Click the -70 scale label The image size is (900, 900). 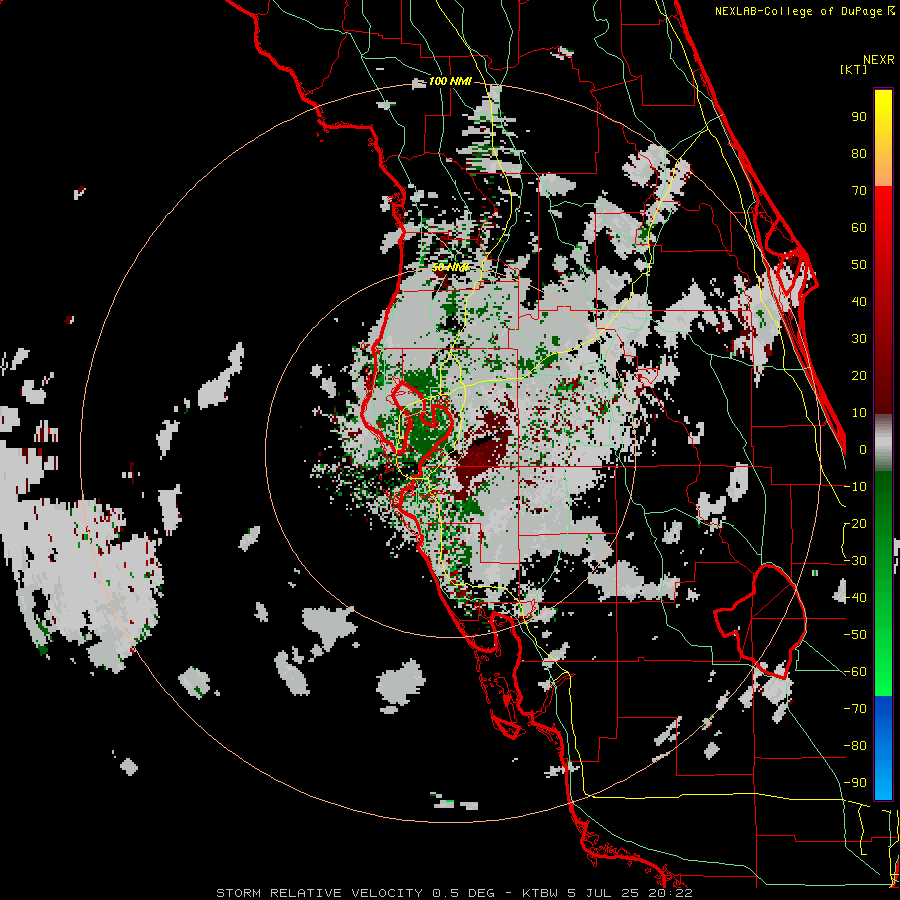[x=855, y=709]
